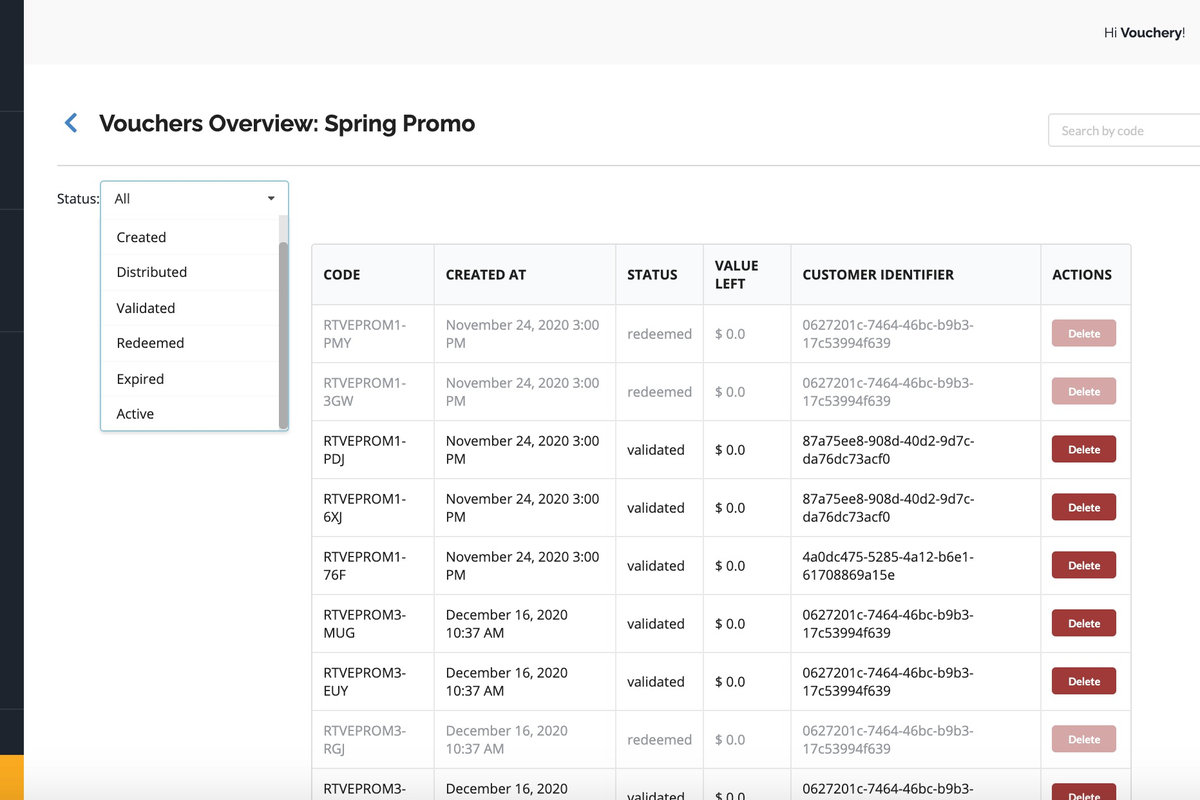Choose Created in the status list
Screen dimensions: 1200x800
pos(190,237)
